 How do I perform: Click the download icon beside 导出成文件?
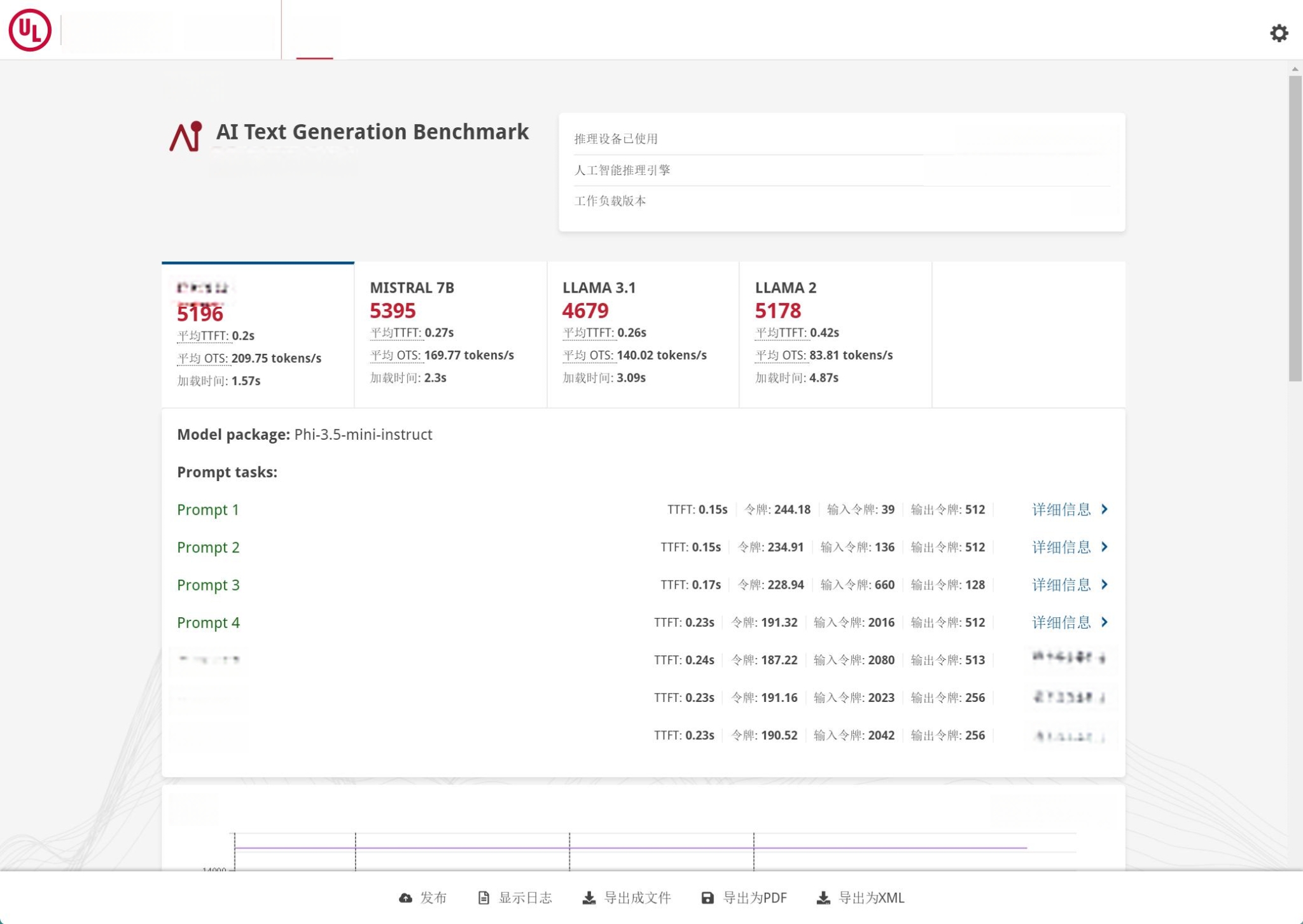pyautogui.click(x=589, y=898)
